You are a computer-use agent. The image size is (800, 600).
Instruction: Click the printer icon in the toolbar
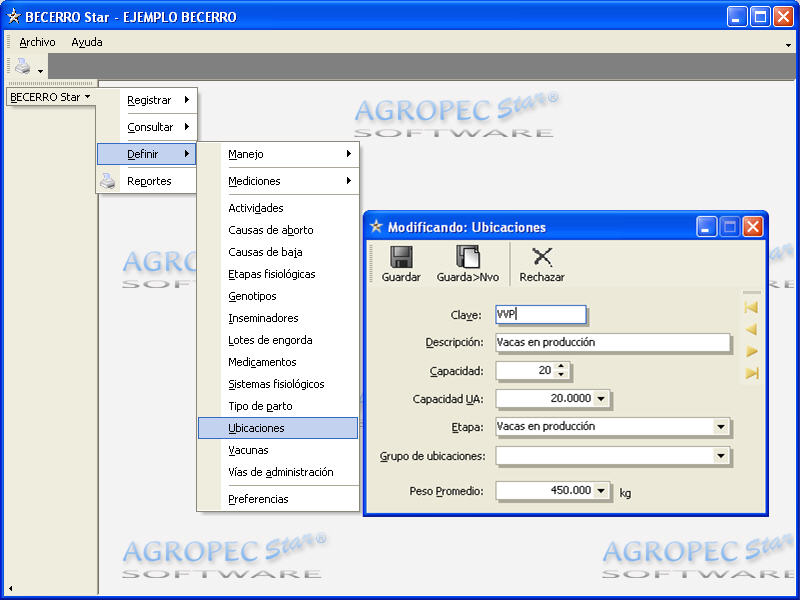click(22, 66)
